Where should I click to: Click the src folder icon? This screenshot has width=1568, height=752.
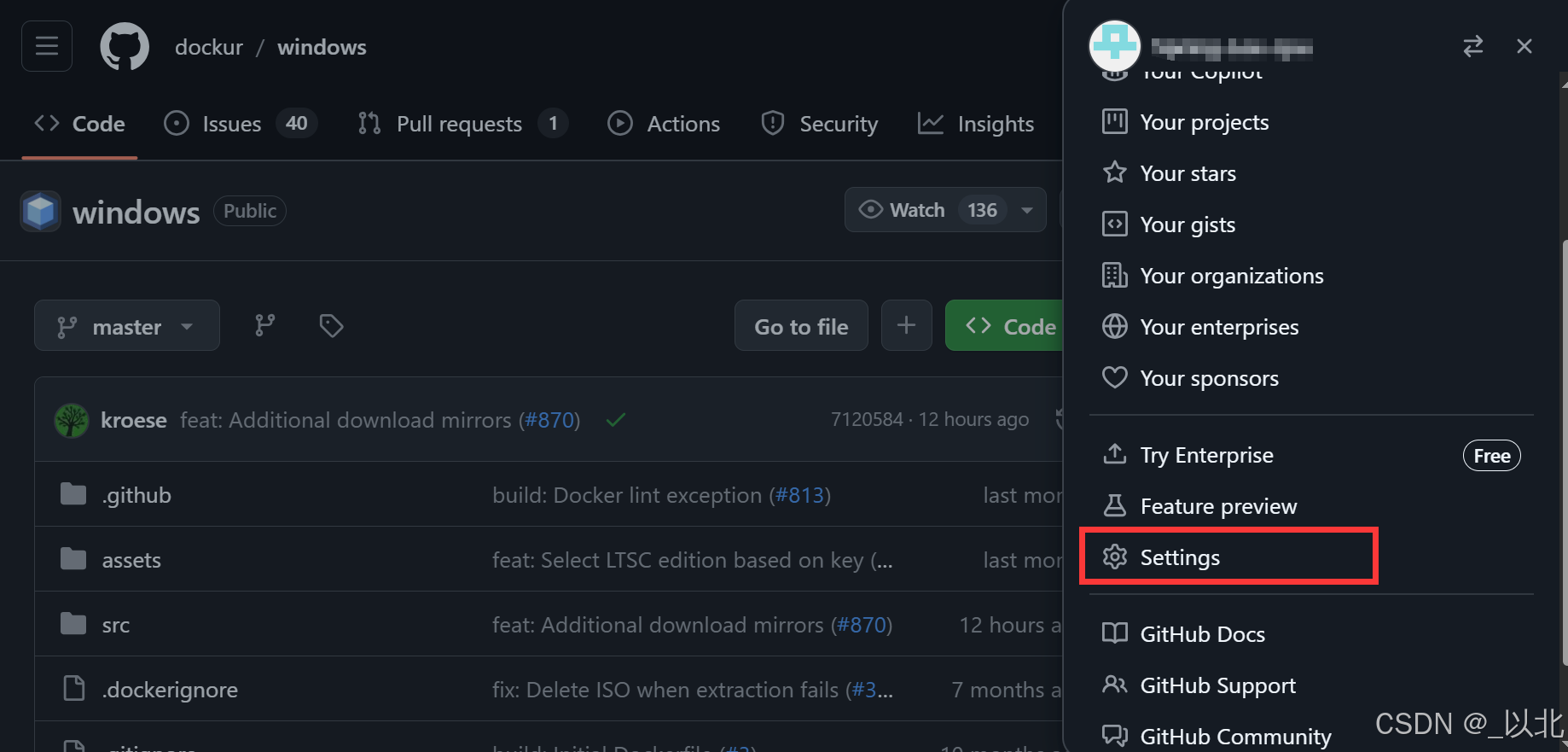[73, 624]
